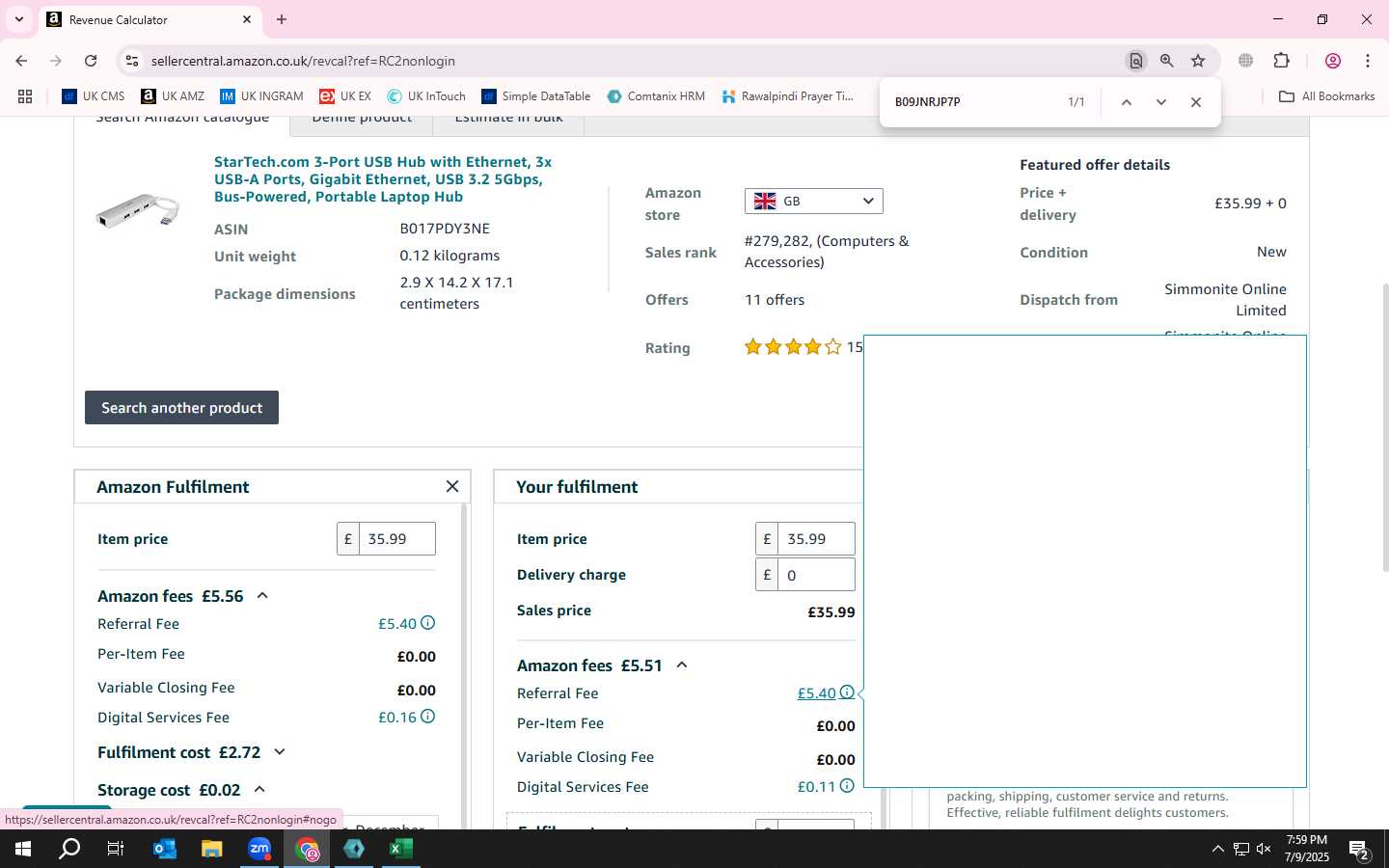The image size is (1389, 868).
Task: Click Search another product button
Action: click(181, 407)
